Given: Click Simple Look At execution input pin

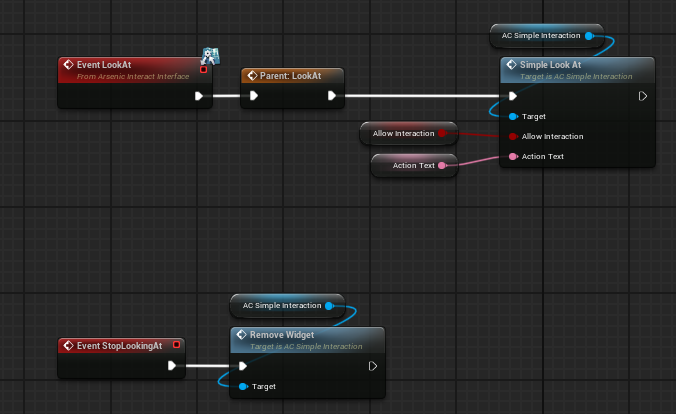Looking at the screenshot, I should point(513,96).
